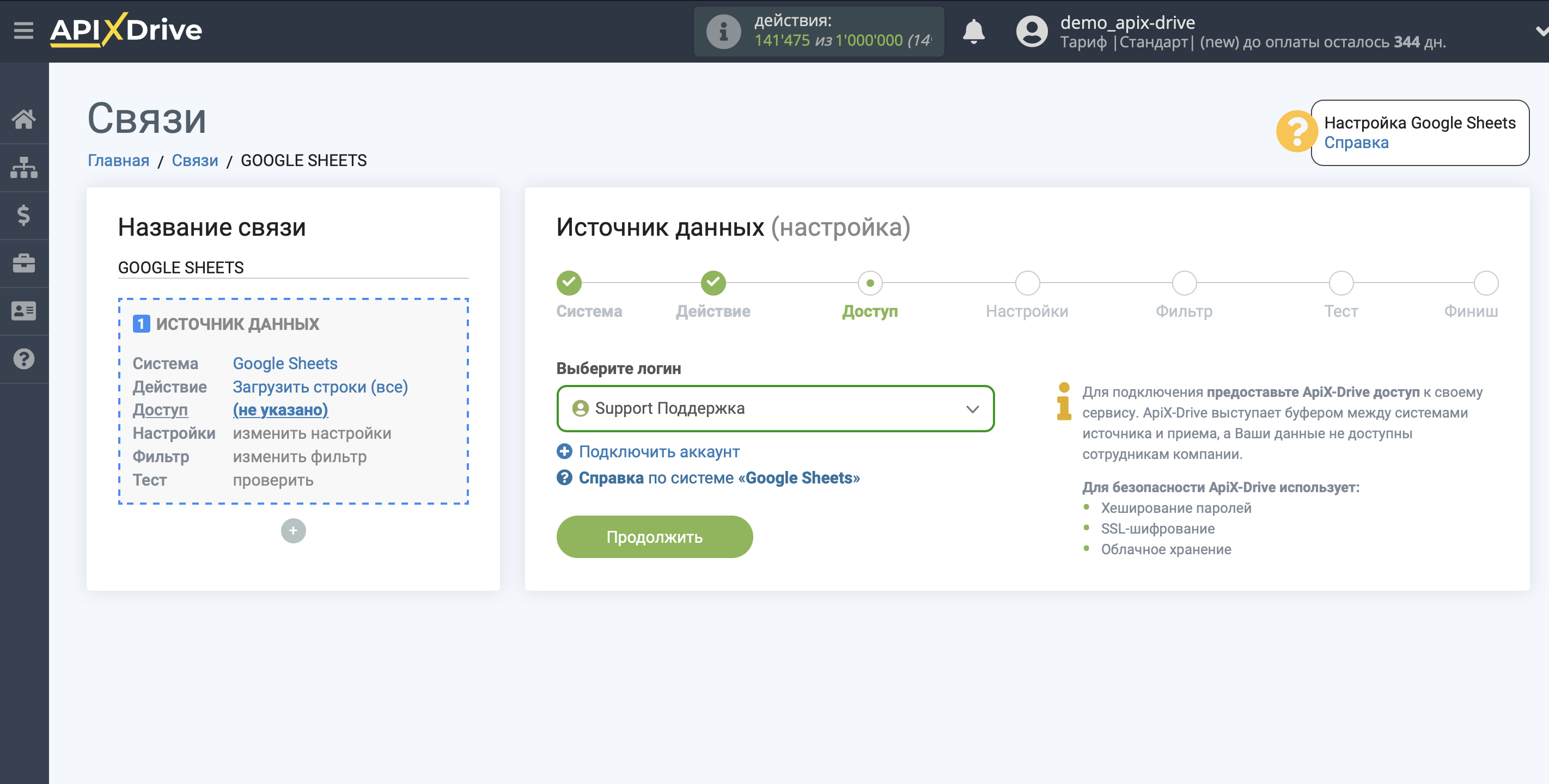Open the ID card icon in sidebar

click(24, 311)
